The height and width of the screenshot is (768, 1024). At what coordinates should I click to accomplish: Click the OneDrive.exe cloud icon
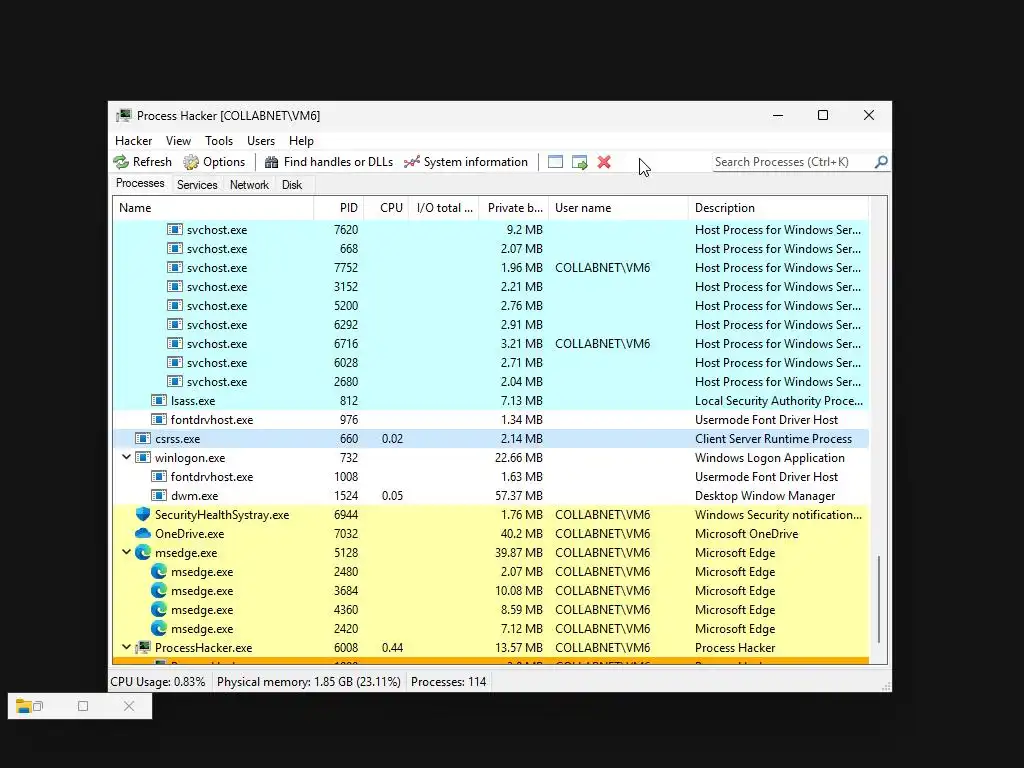(x=142, y=534)
